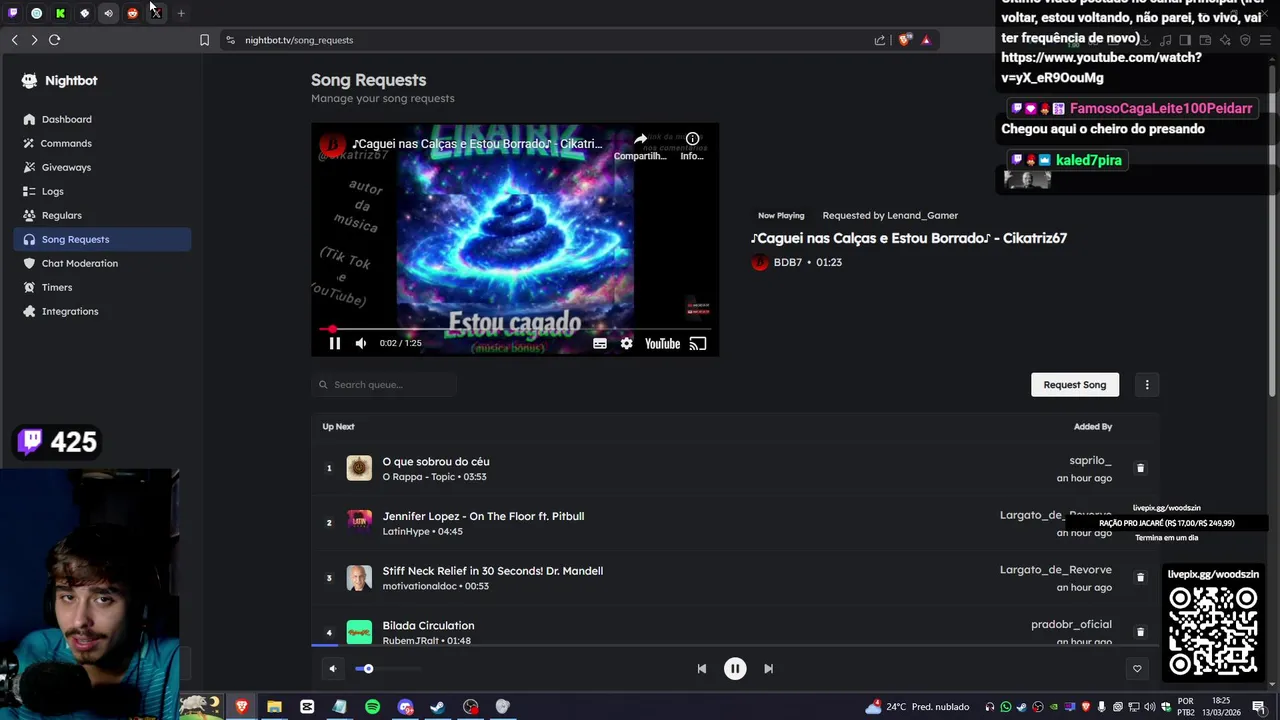Image resolution: width=1280 pixels, height=720 pixels.
Task: Seek on YouTube video progress bar
Action: [x=515, y=328]
